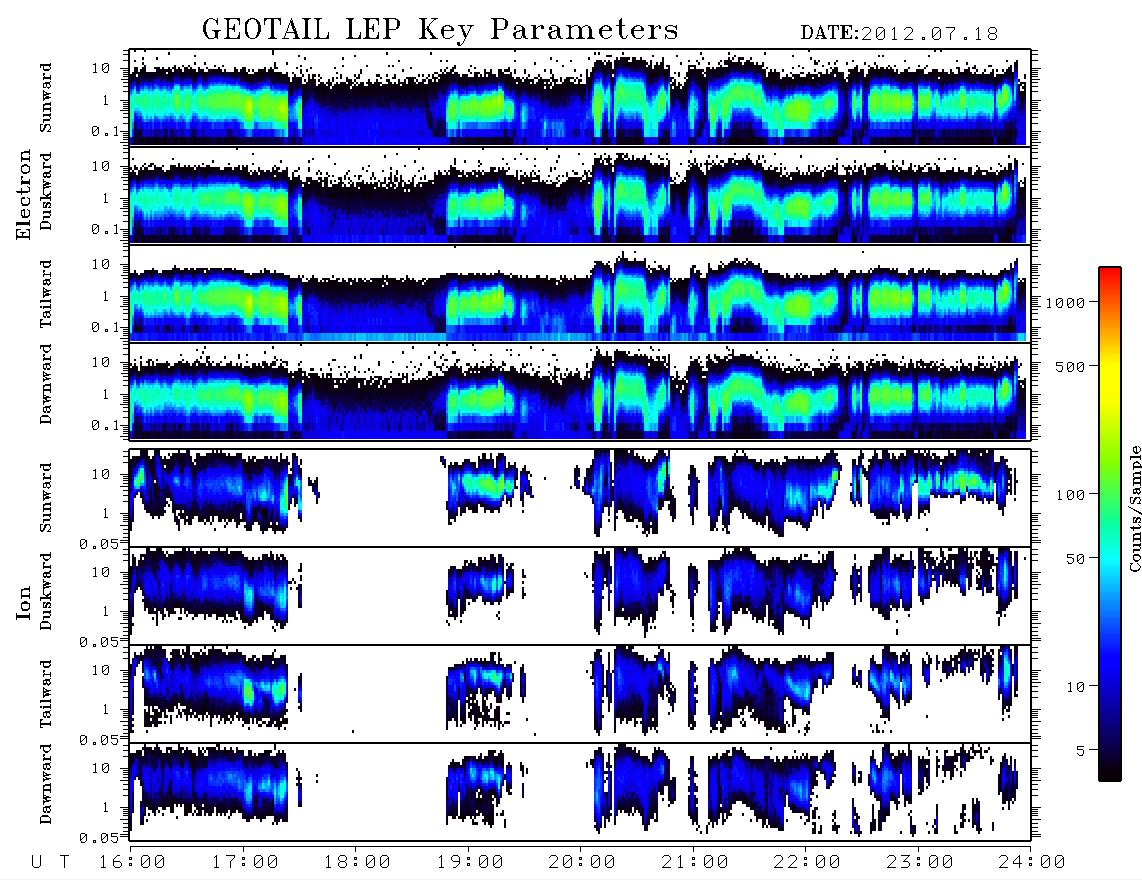The width and height of the screenshot is (1142, 880).
Task: Click the Ion "Sunward" panel label
Action: coord(46,497)
